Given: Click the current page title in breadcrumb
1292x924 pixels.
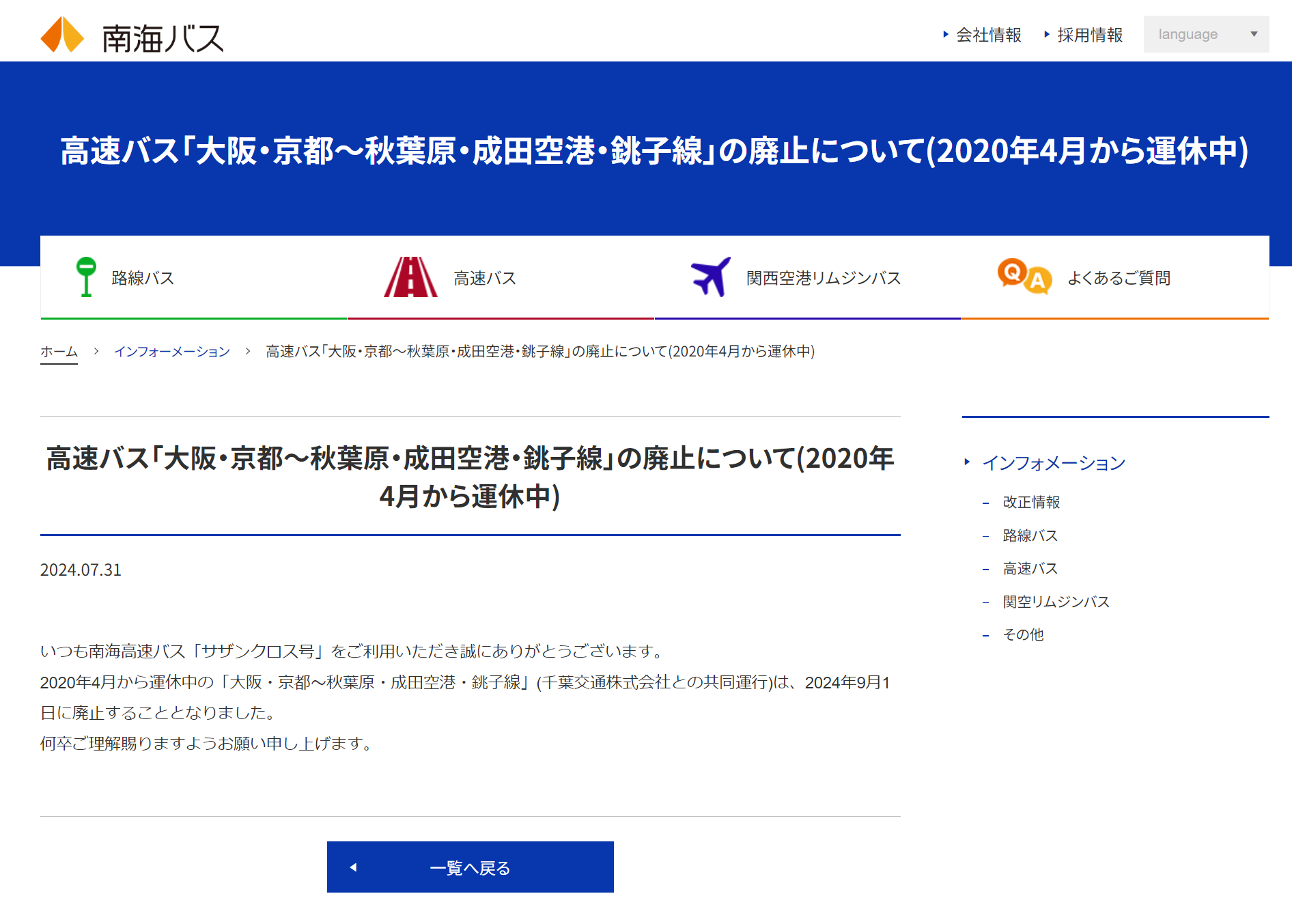Looking at the screenshot, I should pyautogui.click(x=540, y=352).
